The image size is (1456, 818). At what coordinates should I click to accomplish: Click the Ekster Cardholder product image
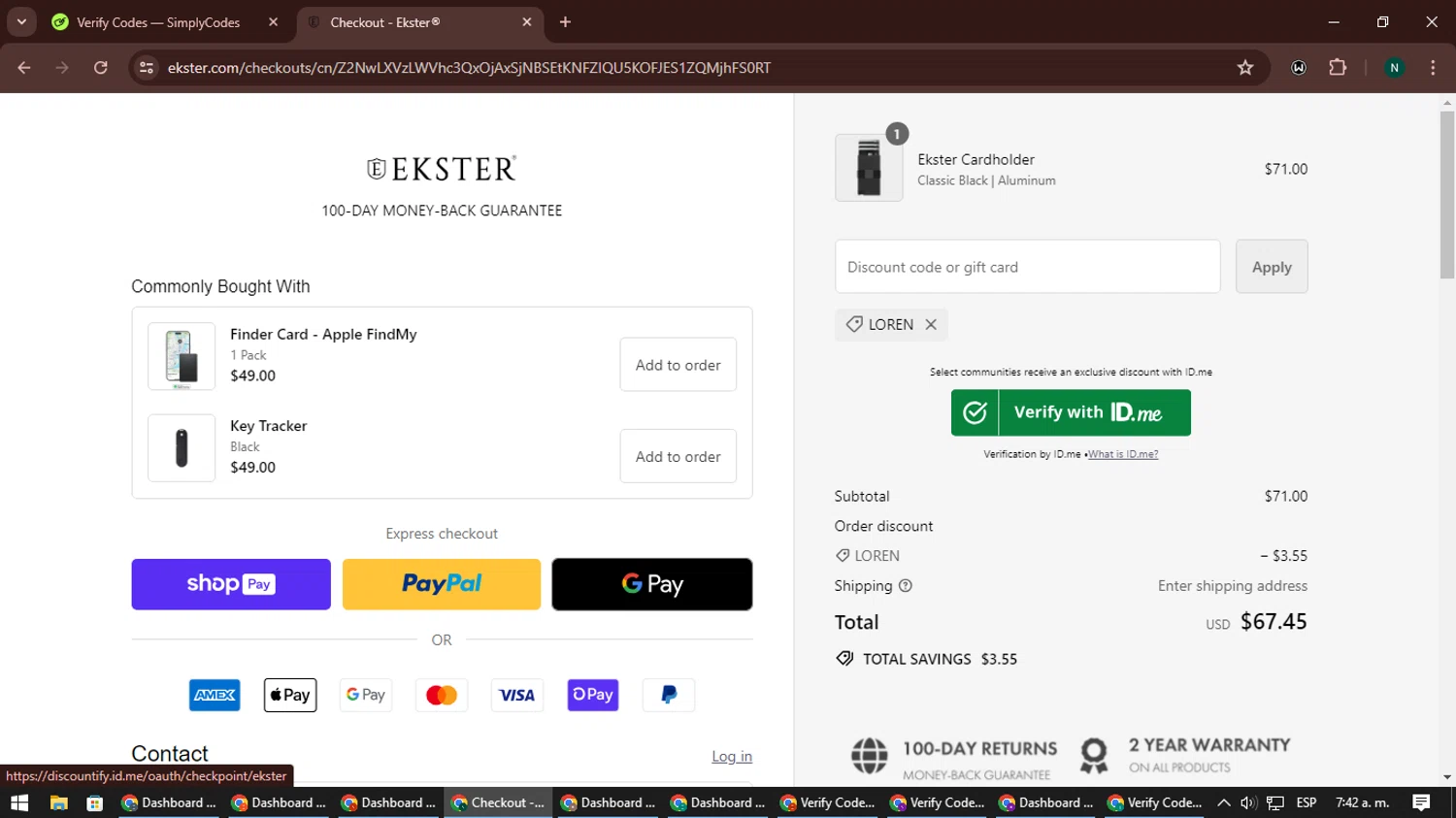tap(869, 168)
